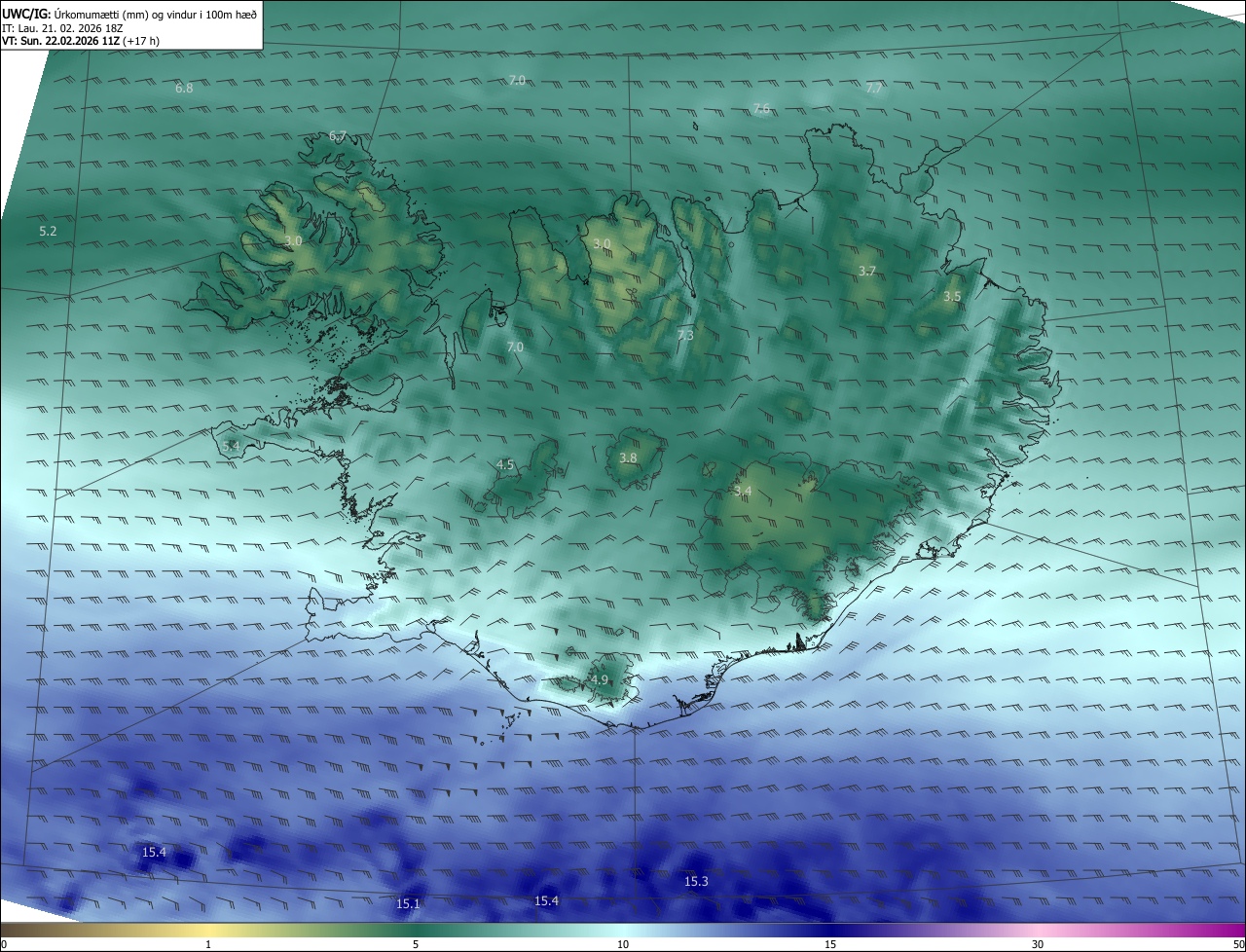
Task: Click the color scale tick labeled 1
Action: (208, 944)
